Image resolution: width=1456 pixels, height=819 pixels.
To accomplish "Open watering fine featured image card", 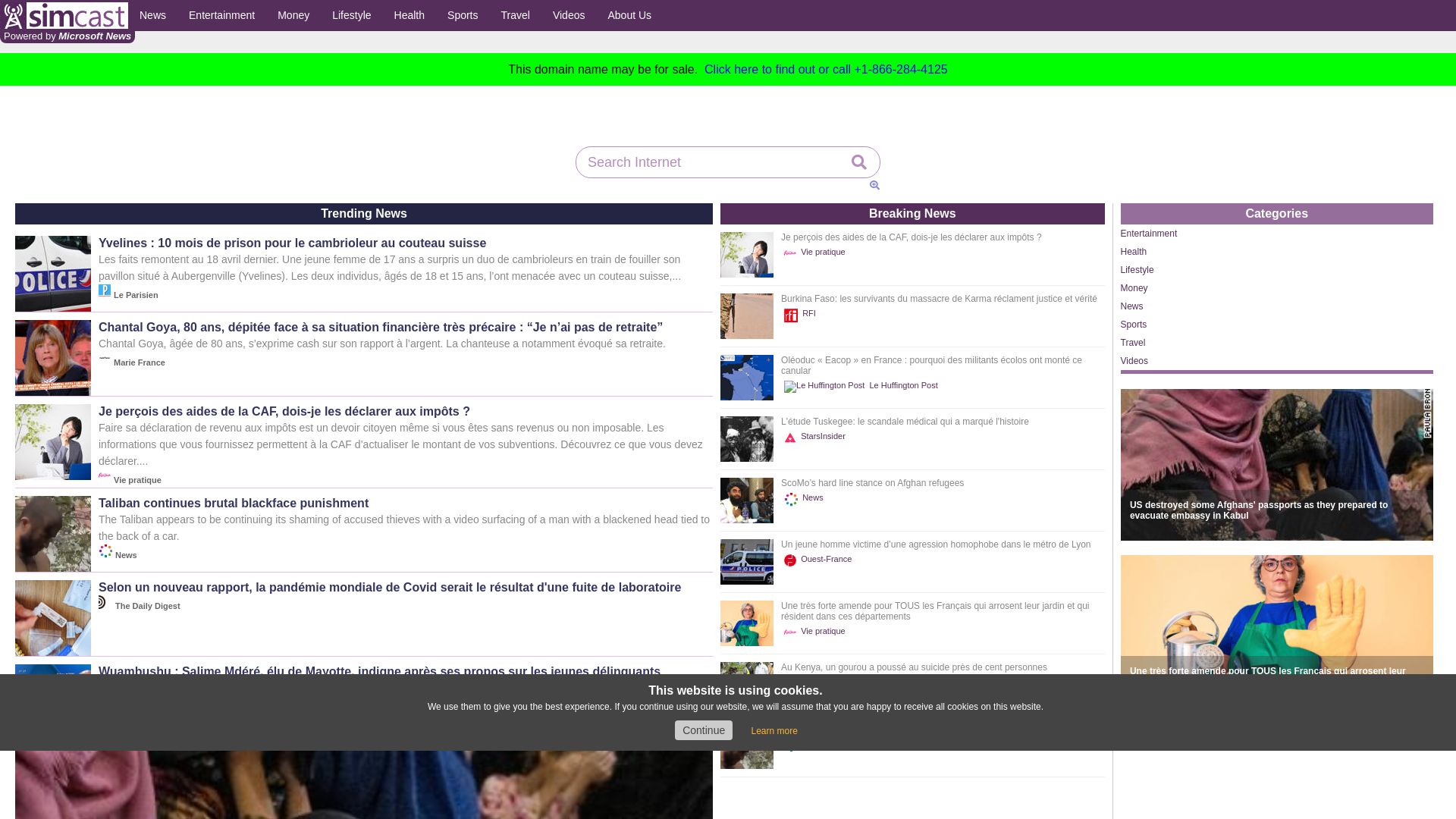I will 1276,614.
